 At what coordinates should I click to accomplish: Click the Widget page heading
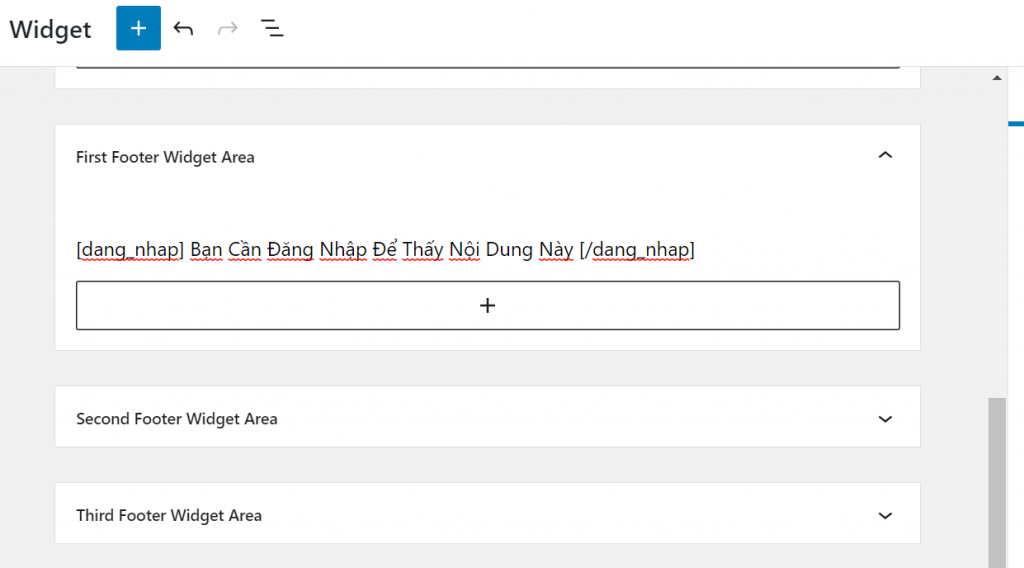point(50,29)
